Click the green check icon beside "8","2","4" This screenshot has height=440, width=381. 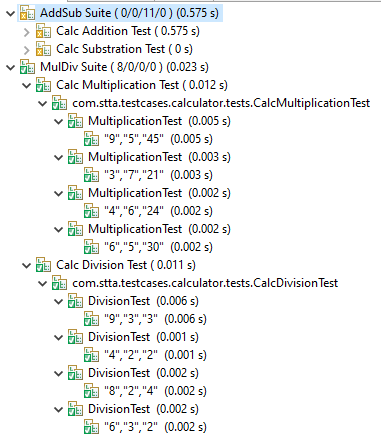click(91, 391)
